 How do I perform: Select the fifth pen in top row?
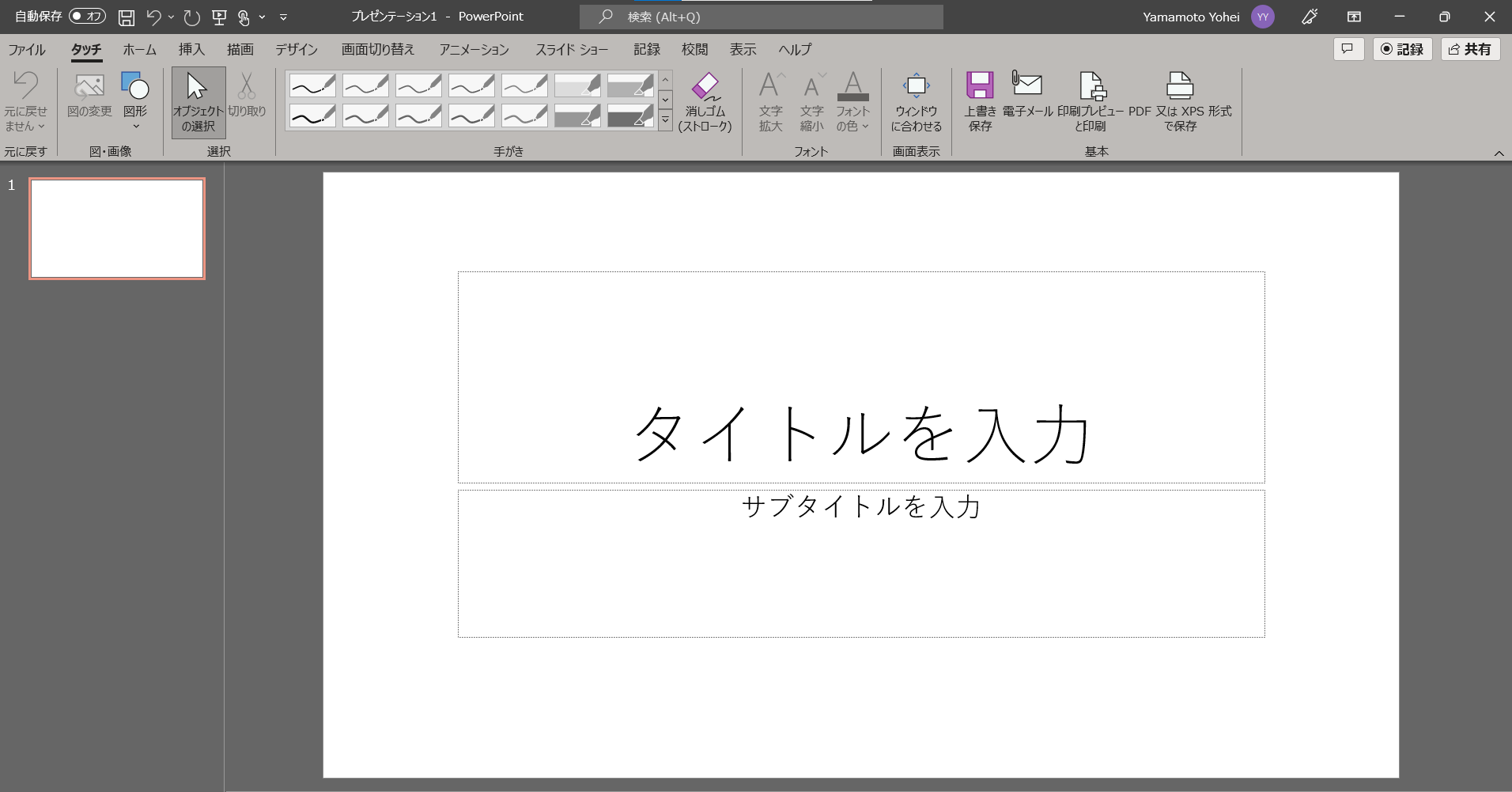click(524, 85)
